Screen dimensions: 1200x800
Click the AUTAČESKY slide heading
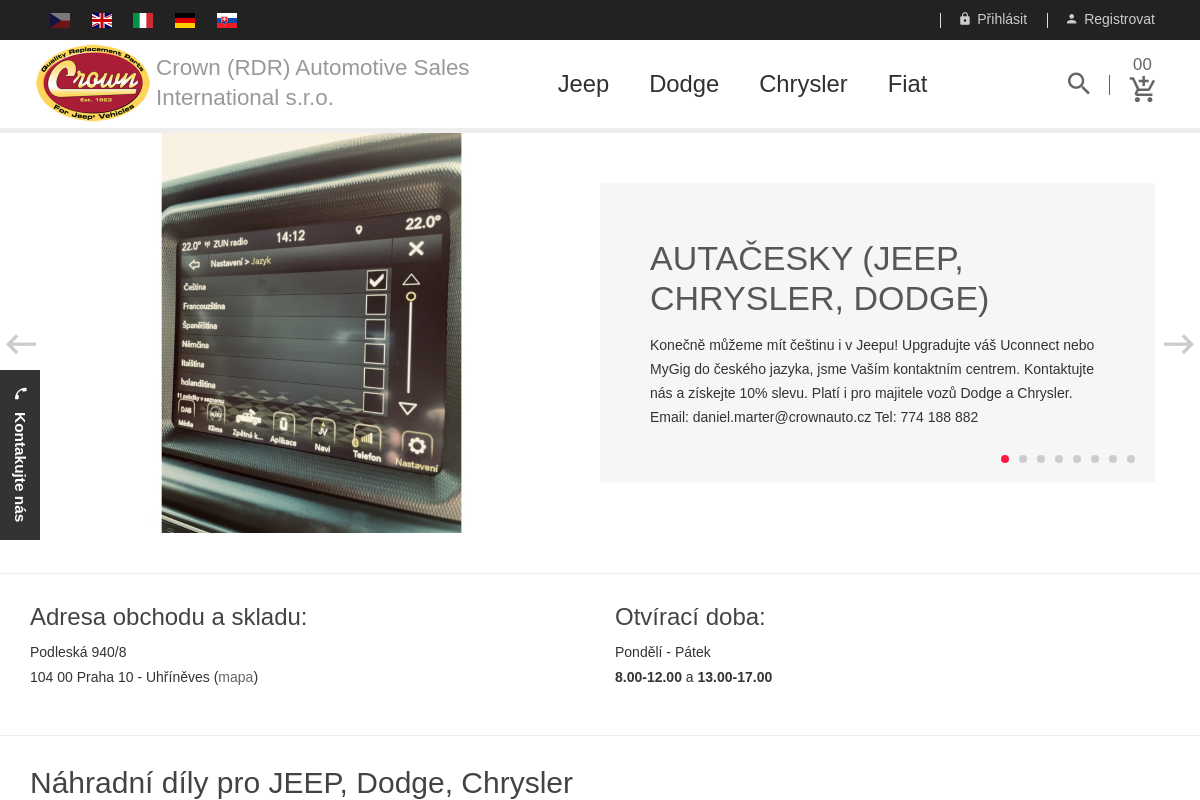pos(820,278)
